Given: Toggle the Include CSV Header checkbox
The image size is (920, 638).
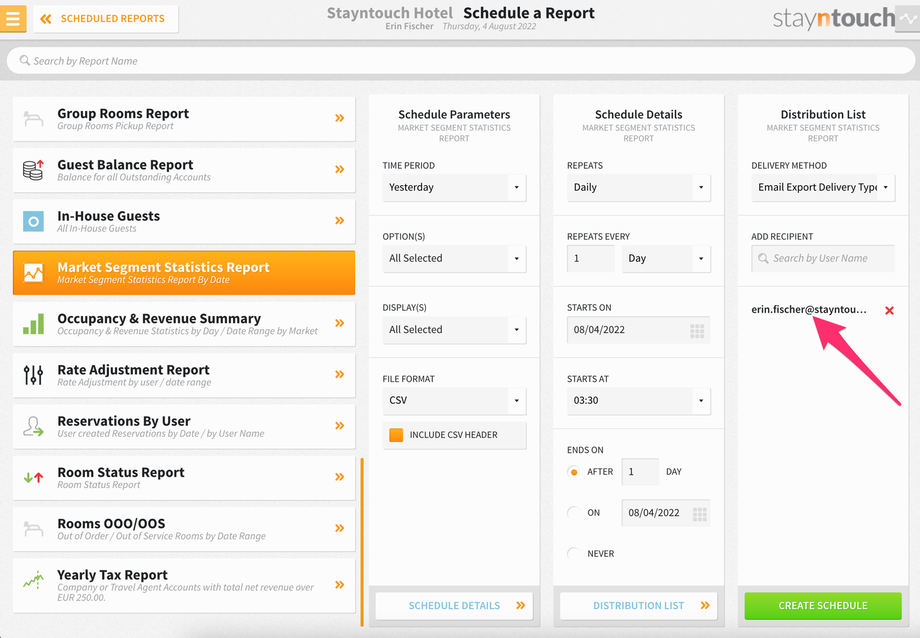Looking at the screenshot, I should tap(396, 435).
